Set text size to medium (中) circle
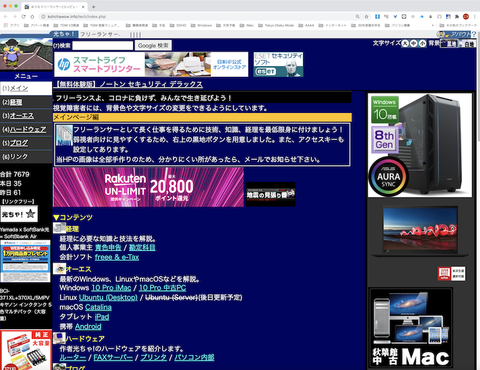The image size is (480, 370). tap(414, 43)
